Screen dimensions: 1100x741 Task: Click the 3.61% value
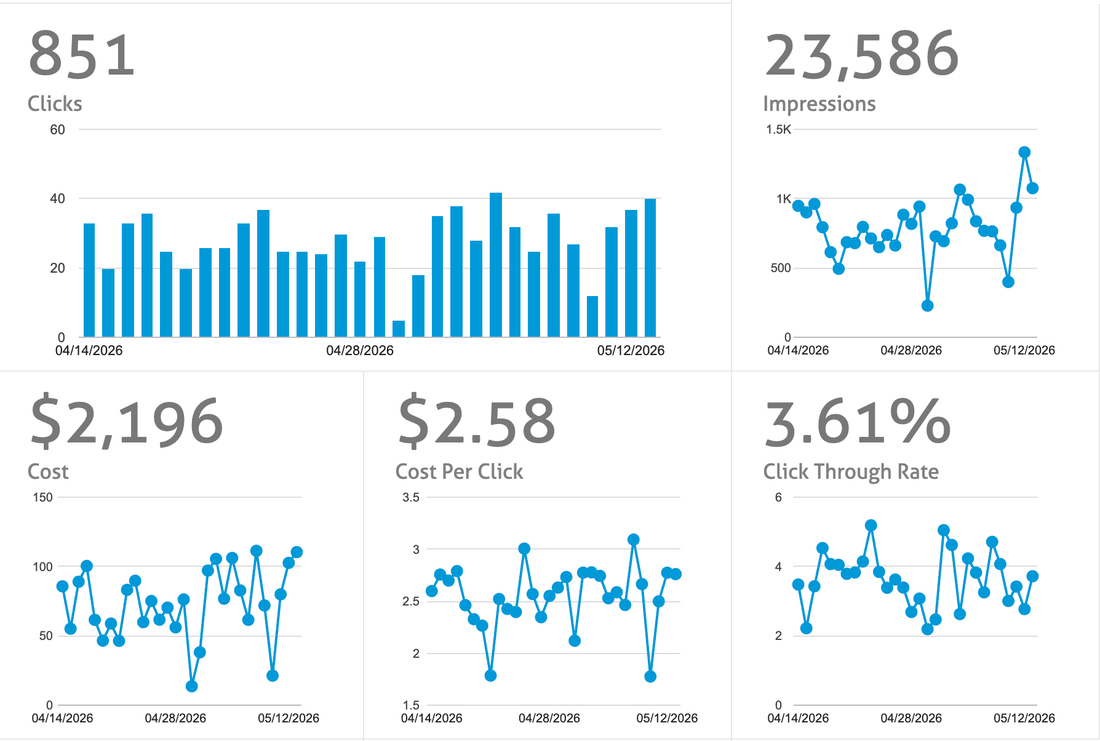pos(857,422)
